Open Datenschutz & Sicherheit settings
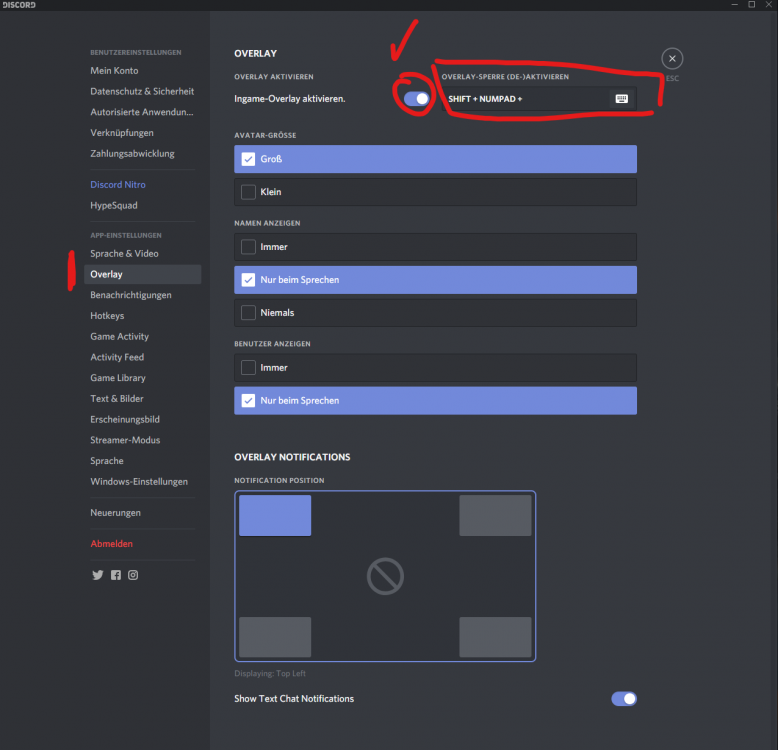The image size is (778, 750). pyautogui.click(x=142, y=91)
